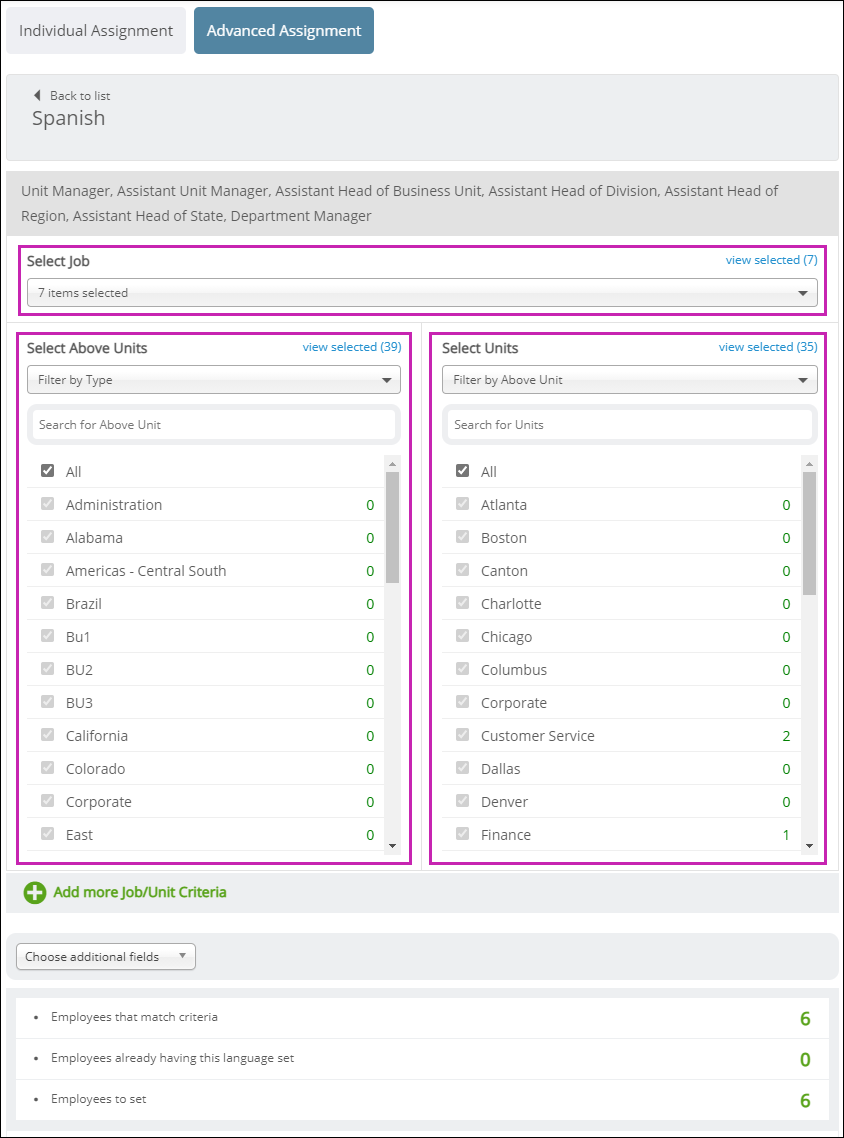Image resolution: width=844 pixels, height=1138 pixels.
Task: Toggle the Colorado checkbox
Action: coord(48,768)
